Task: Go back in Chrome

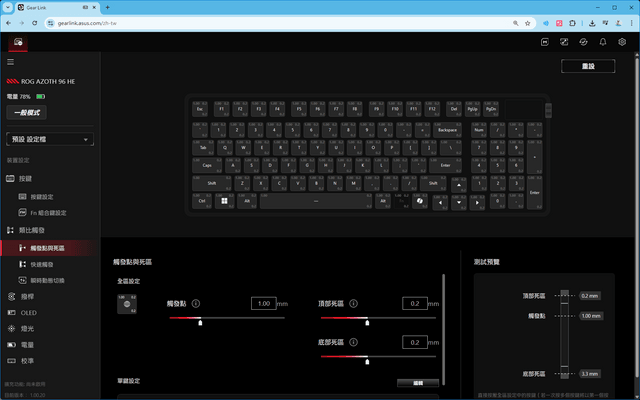Action: tap(9, 23)
